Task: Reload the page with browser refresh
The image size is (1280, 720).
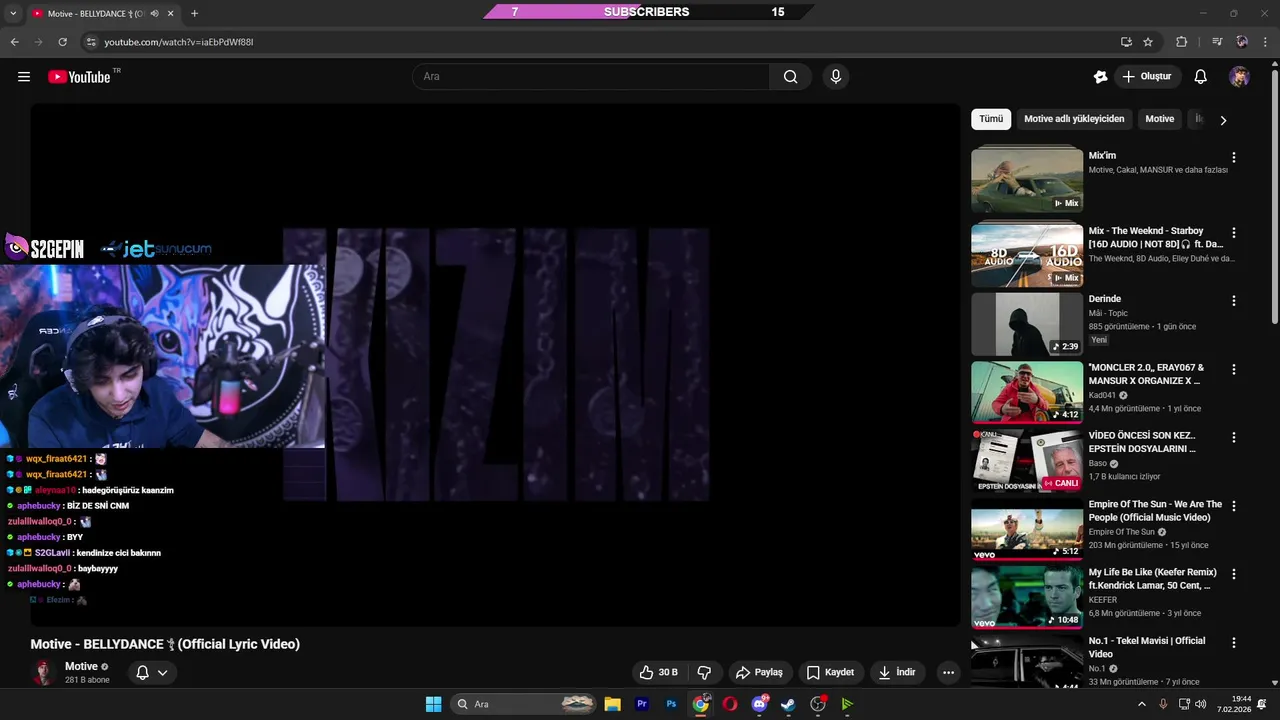Action: click(62, 42)
